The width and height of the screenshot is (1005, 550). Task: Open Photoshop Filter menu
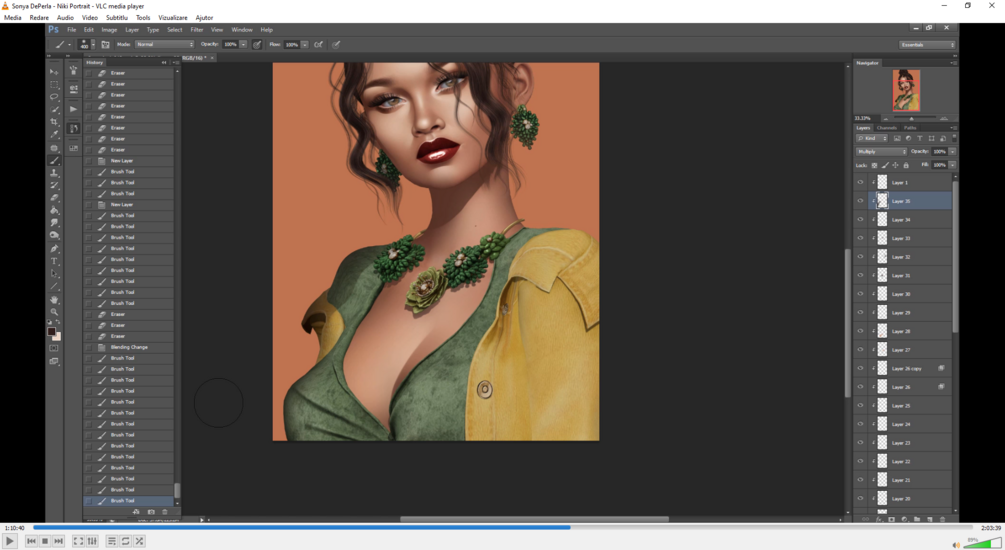[197, 29]
